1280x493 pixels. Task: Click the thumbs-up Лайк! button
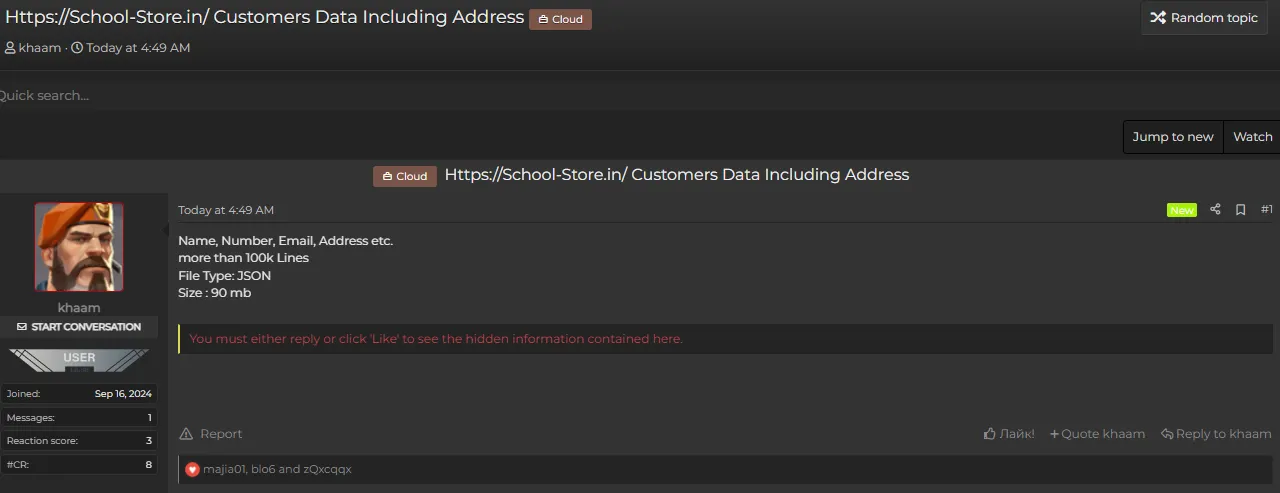coord(1009,434)
